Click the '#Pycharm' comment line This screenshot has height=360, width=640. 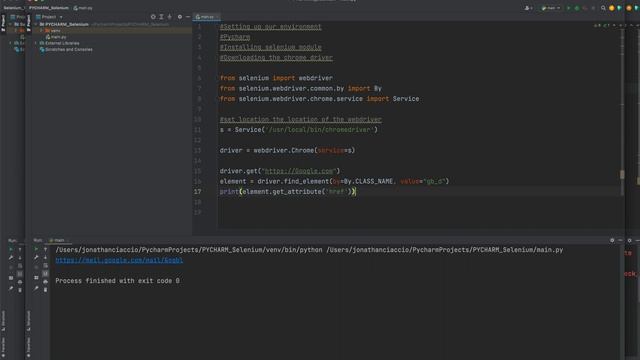pyautogui.click(x=235, y=37)
